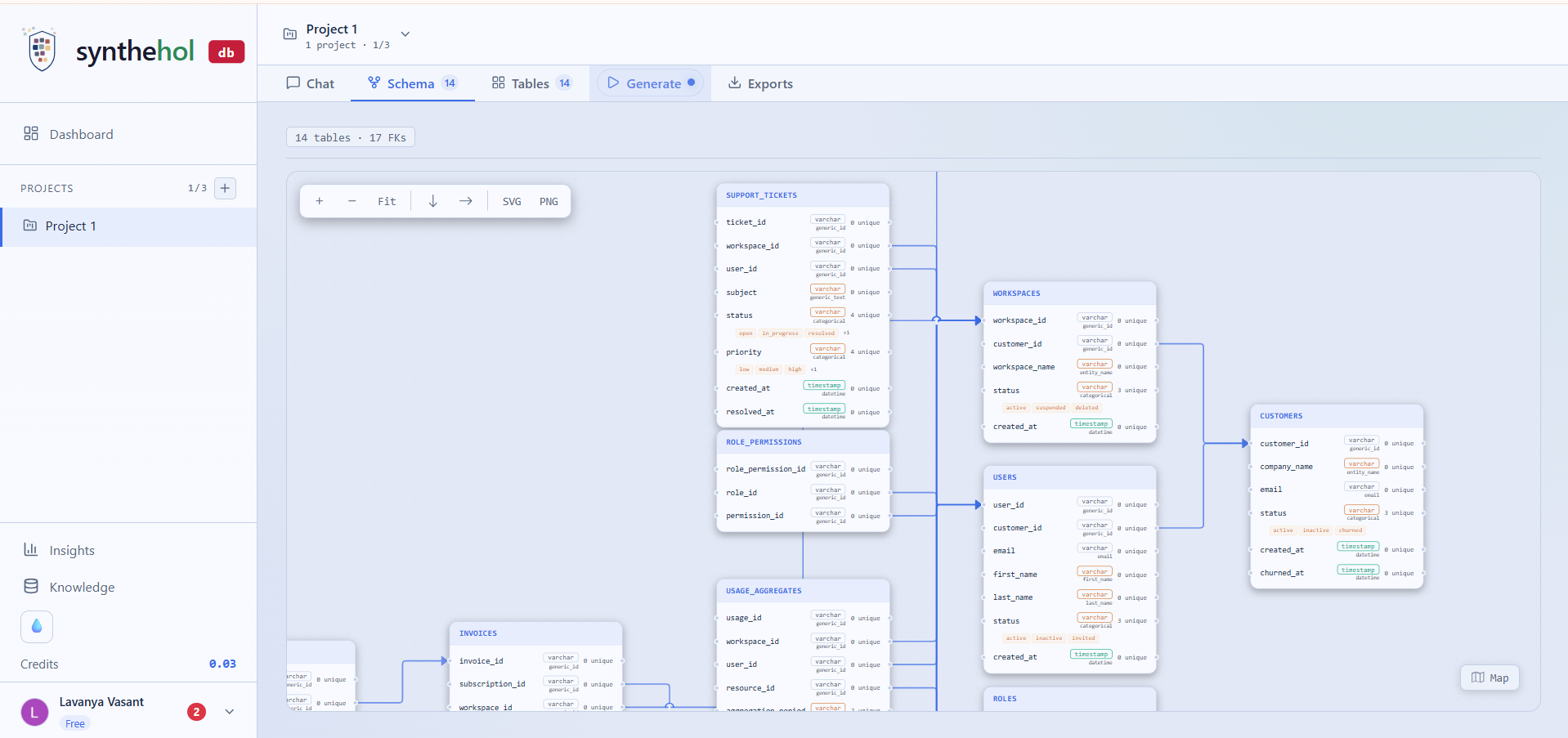This screenshot has width=1568, height=738.
Task: Click the PROJECTS 1/3 counter
Action: (197, 188)
